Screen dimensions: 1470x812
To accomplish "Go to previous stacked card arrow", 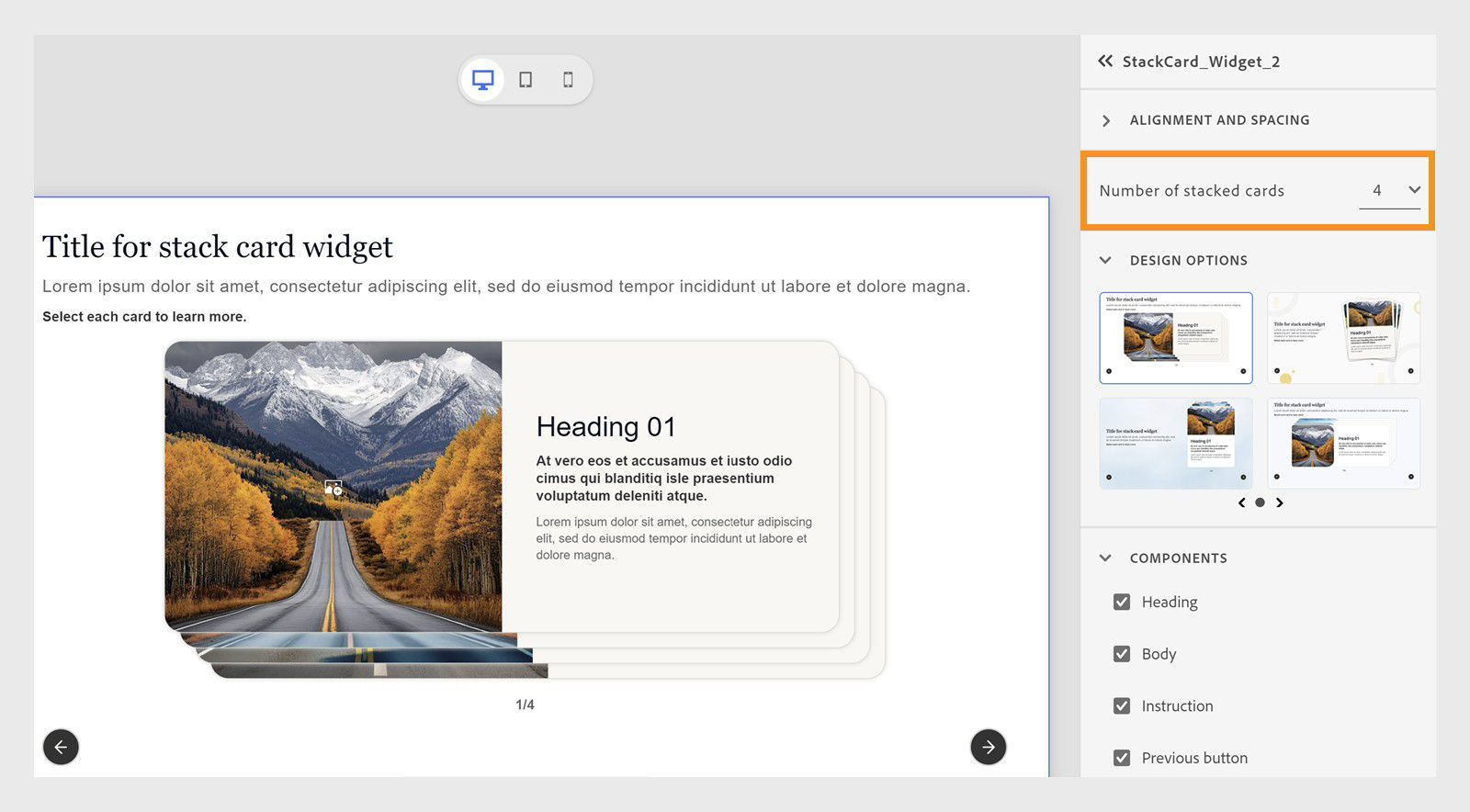I will (61, 747).
